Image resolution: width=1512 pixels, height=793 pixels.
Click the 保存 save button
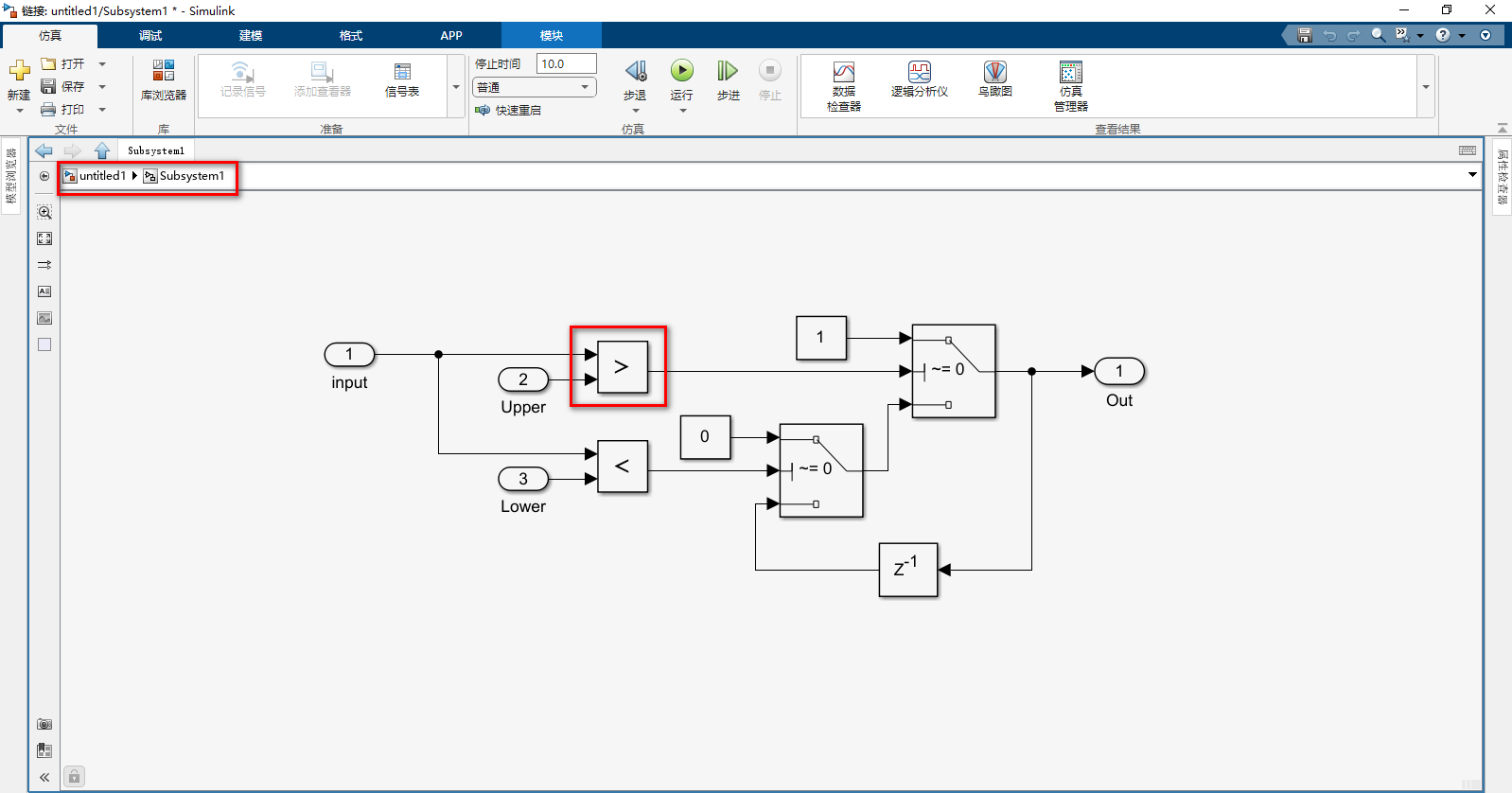coord(63,87)
